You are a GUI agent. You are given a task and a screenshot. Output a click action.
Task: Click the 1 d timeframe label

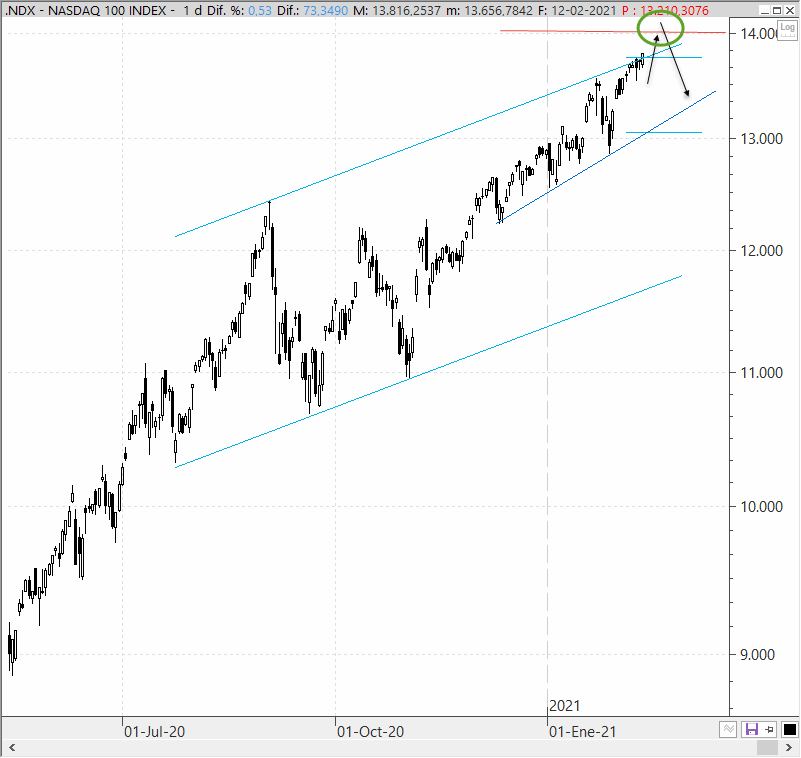pyautogui.click(x=193, y=10)
